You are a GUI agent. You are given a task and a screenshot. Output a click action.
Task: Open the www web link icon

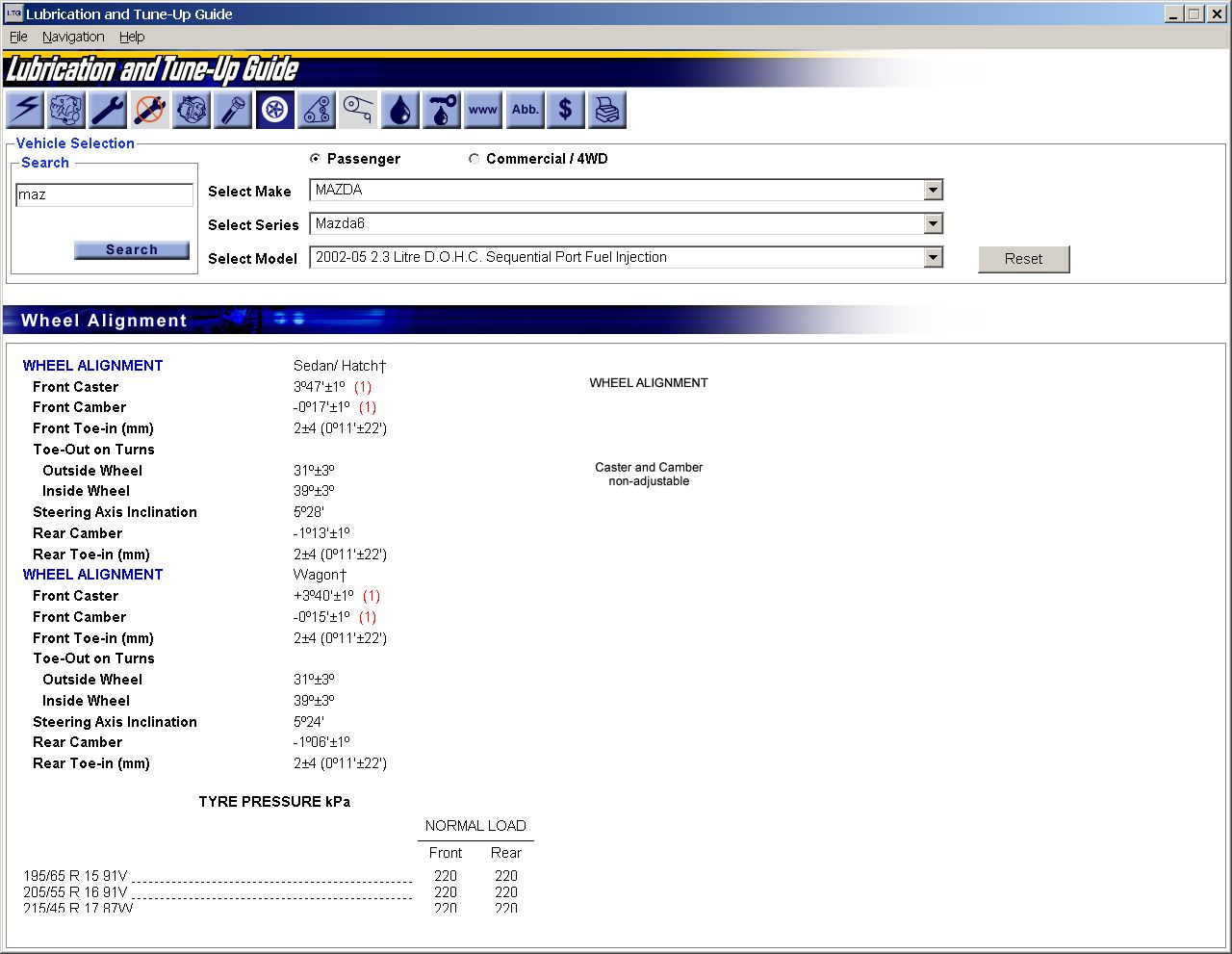[482, 110]
